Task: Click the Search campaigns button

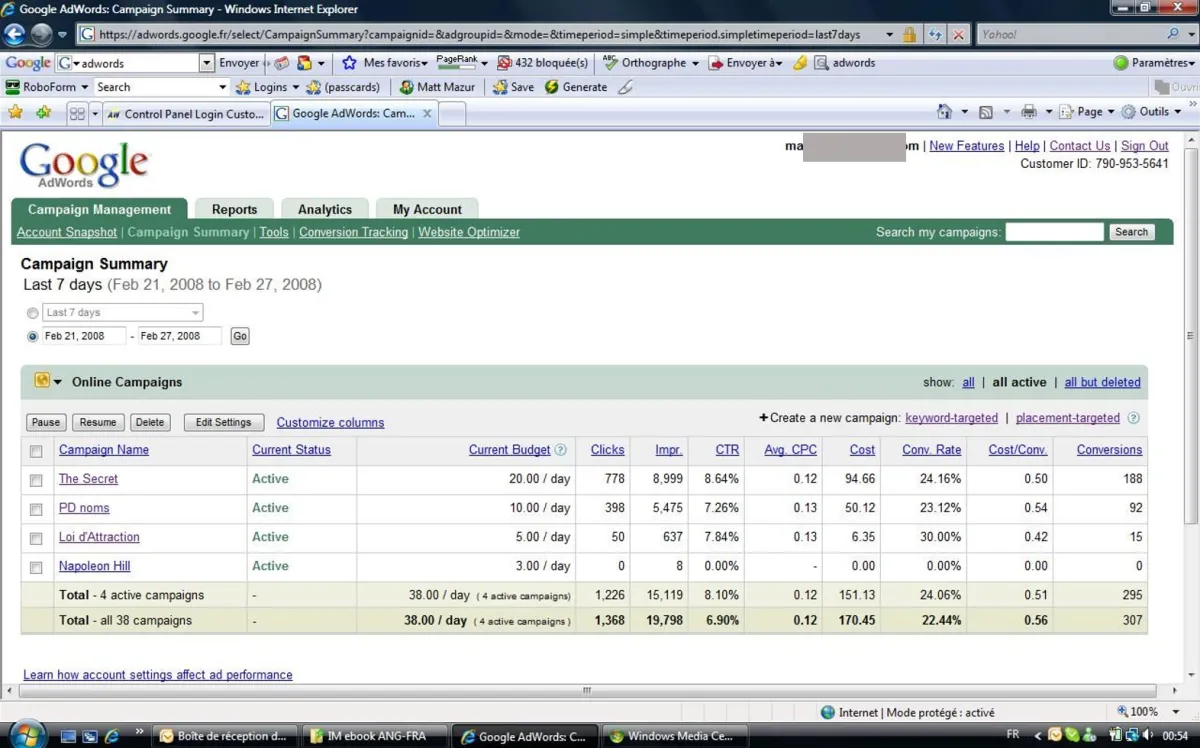Action: (x=1131, y=232)
